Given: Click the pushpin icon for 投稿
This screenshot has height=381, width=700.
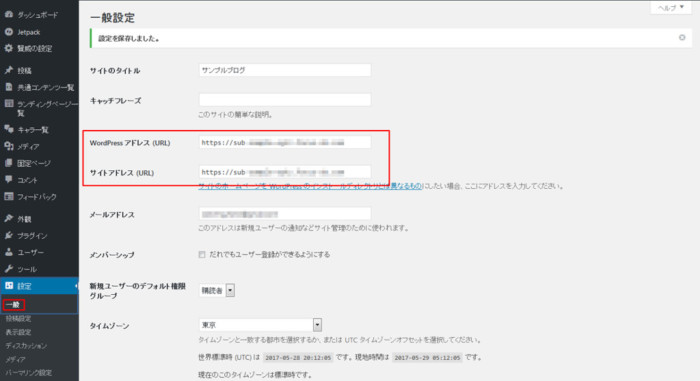Looking at the screenshot, I should (x=8, y=70).
